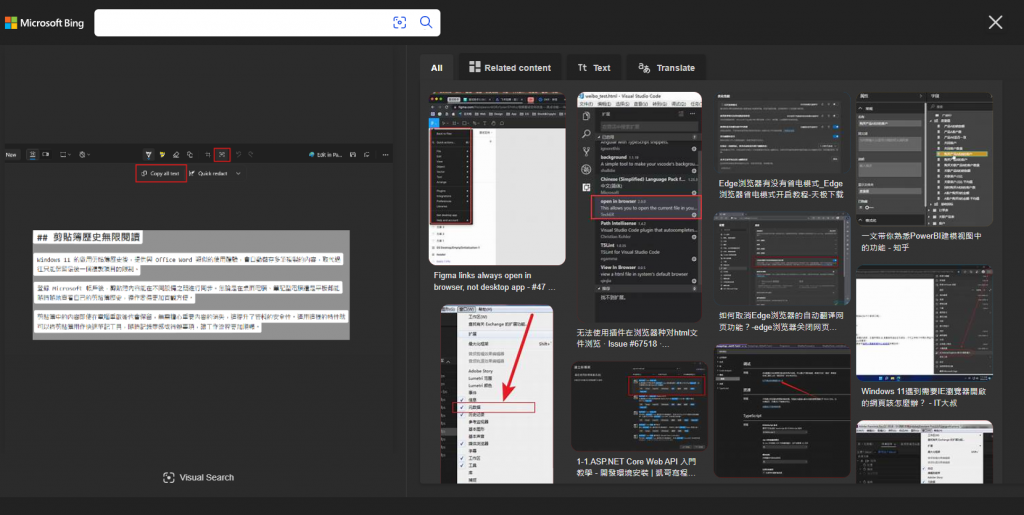Click the Microsoft Bing logo
This screenshot has width=1024, height=515.
pos(44,23)
